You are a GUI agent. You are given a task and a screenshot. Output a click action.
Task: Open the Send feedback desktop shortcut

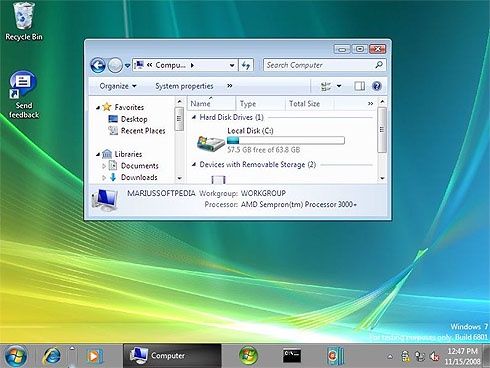(x=23, y=95)
